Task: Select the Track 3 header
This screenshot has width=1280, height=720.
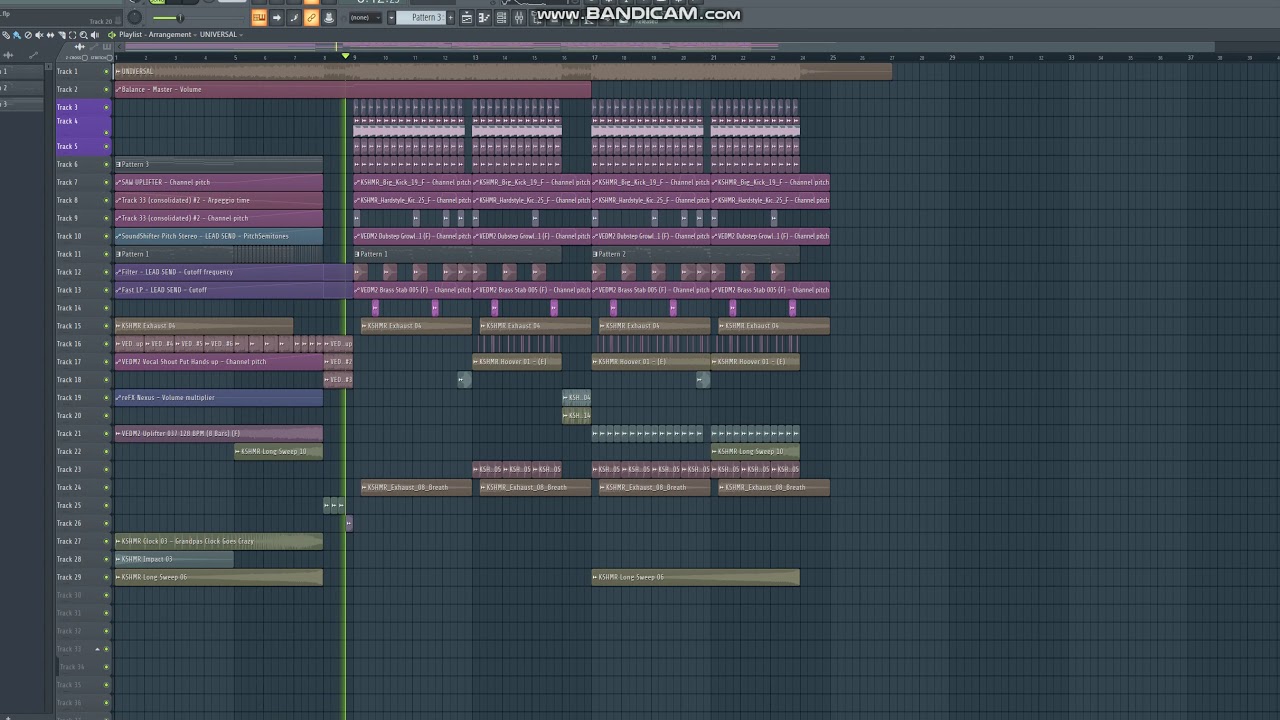Action: tap(82, 107)
